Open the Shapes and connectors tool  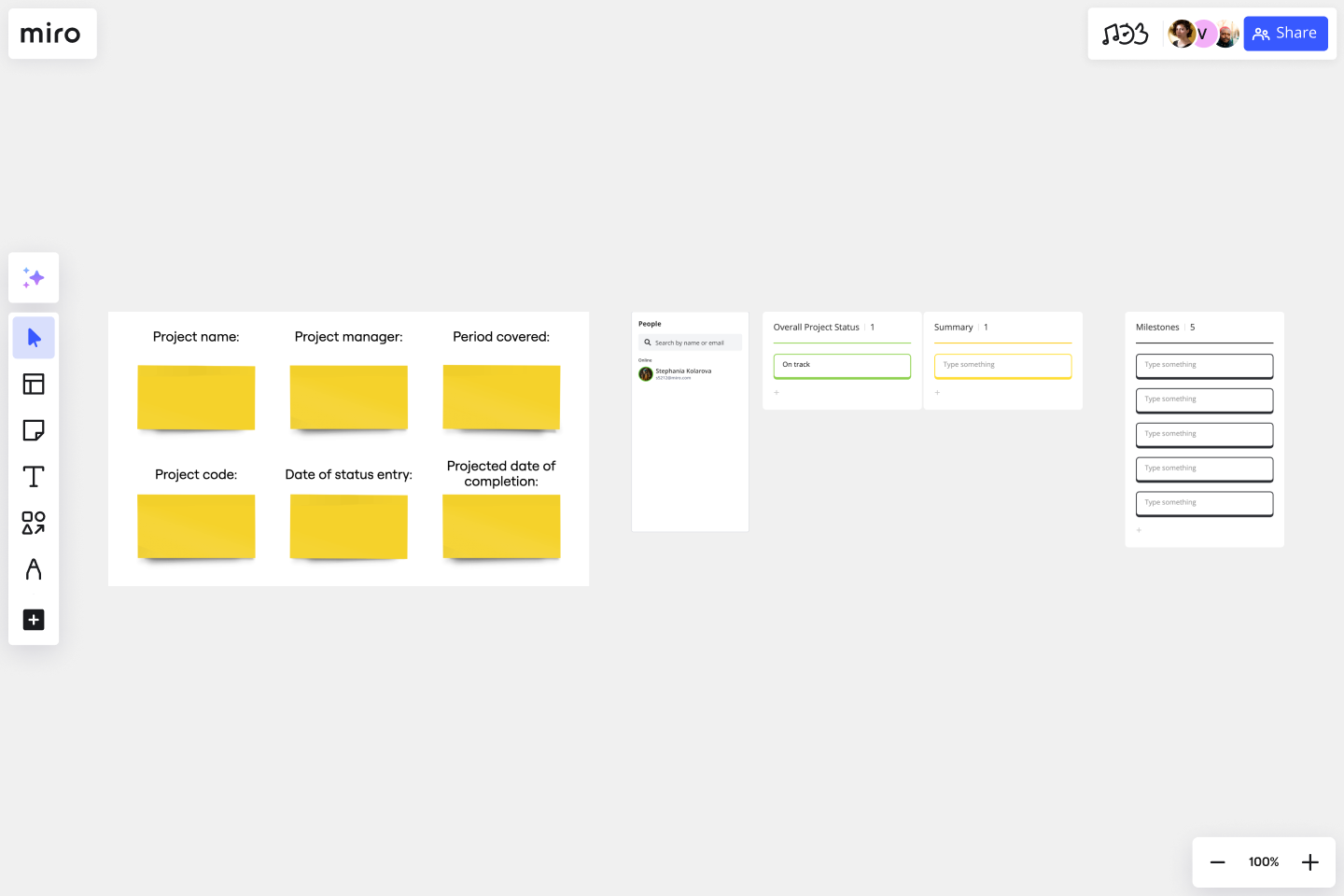pyautogui.click(x=34, y=524)
